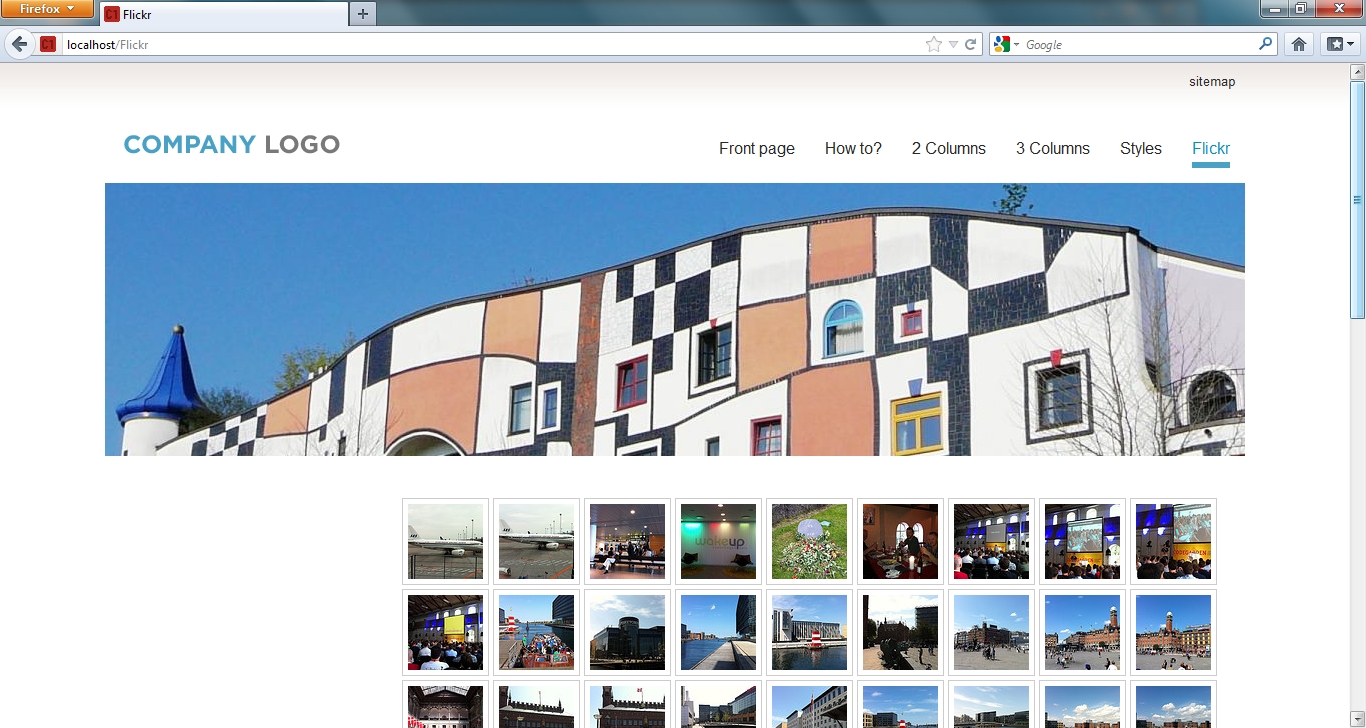Go to the browser home page icon
The width and height of the screenshot is (1366, 728).
coord(1298,44)
